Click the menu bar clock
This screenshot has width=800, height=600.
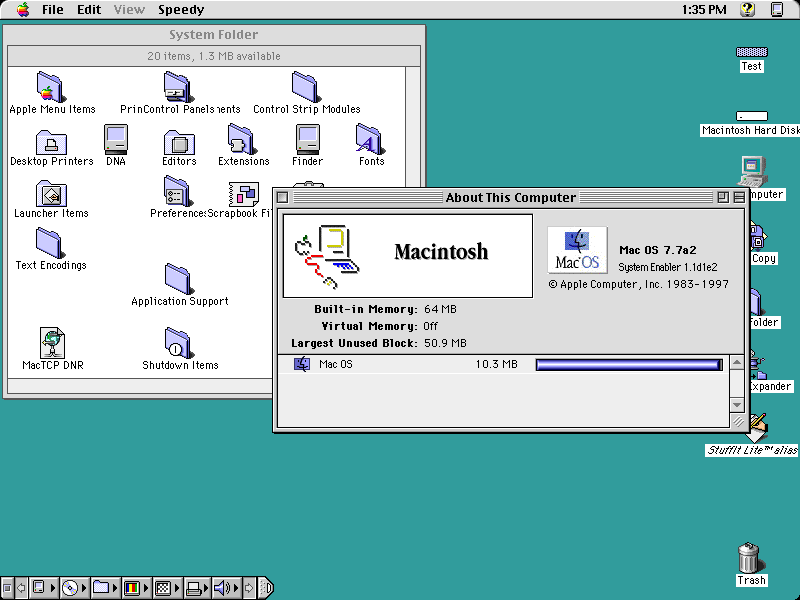pos(704,9)
